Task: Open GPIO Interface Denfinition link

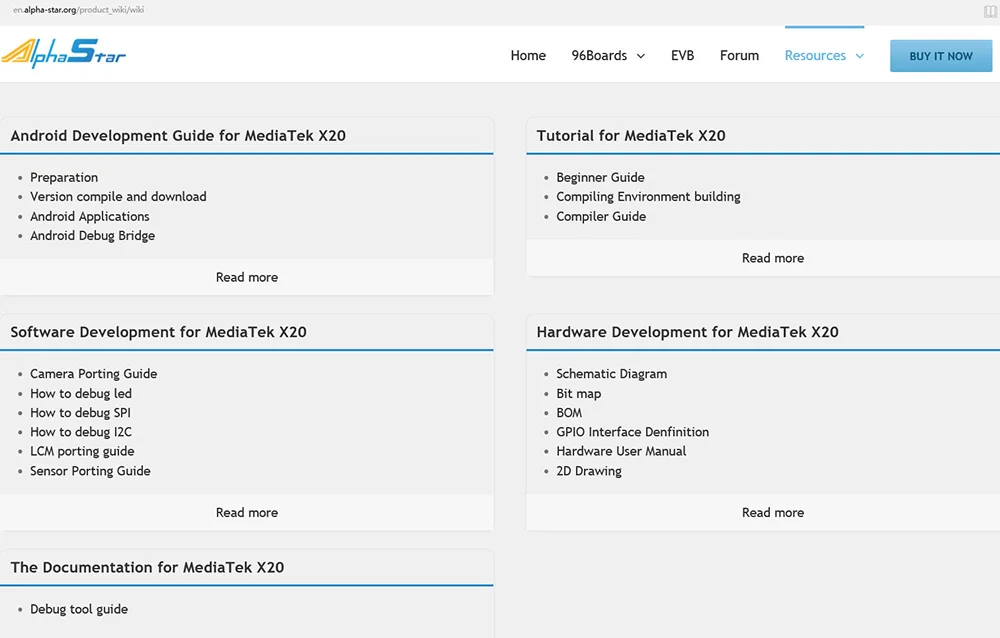Action: tap(632, 432)
